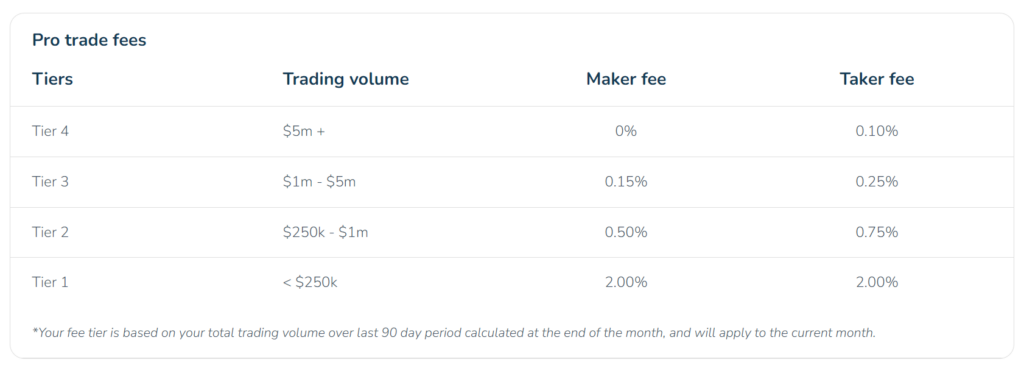The height and width of the screenshot is (368, 1024).
Task: Click the $1m - $5m volume cell
Action: pyautogui.click(x=319, y=181)
